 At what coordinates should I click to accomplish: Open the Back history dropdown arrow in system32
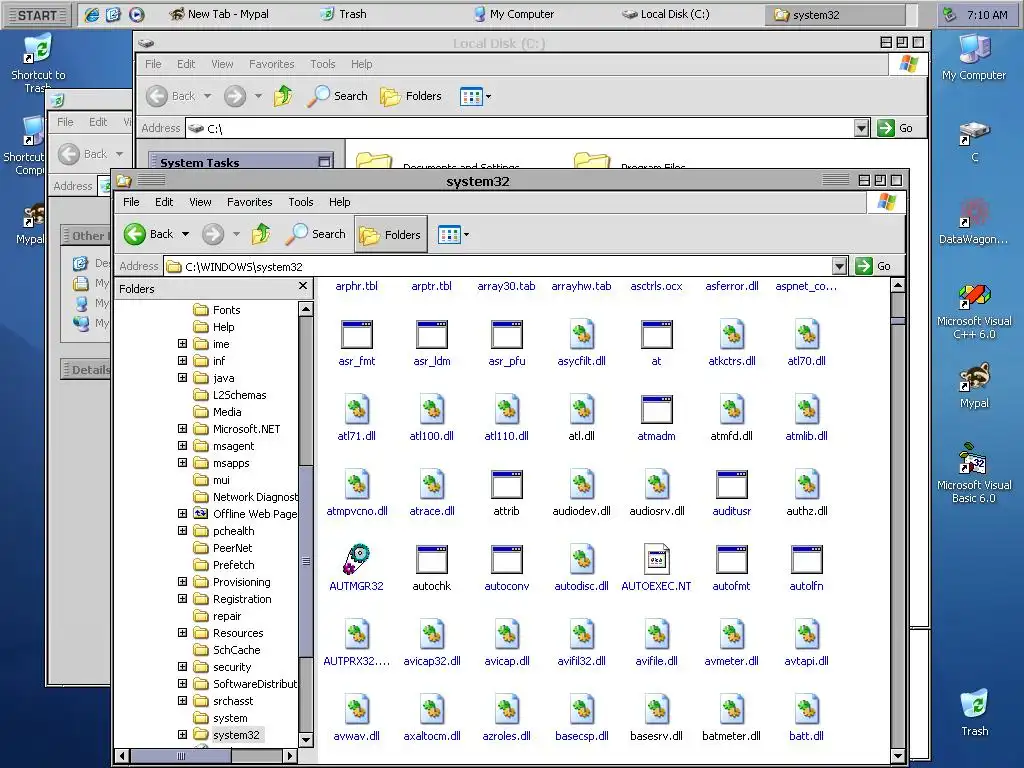[x=185, y=234]
